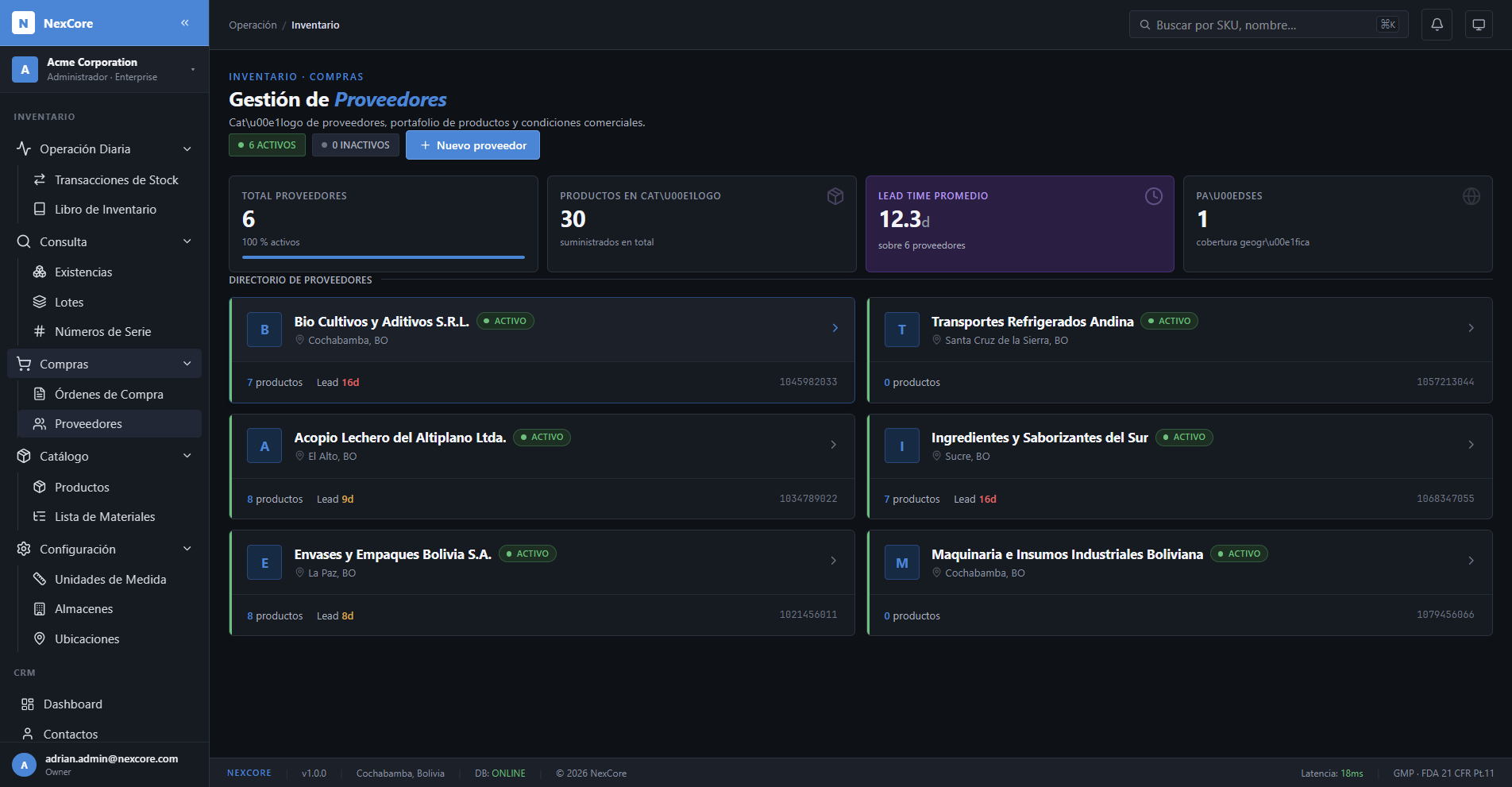Click the Órdenes de Compra document icon
1512x787 pixels.
[x=40, y=394]
